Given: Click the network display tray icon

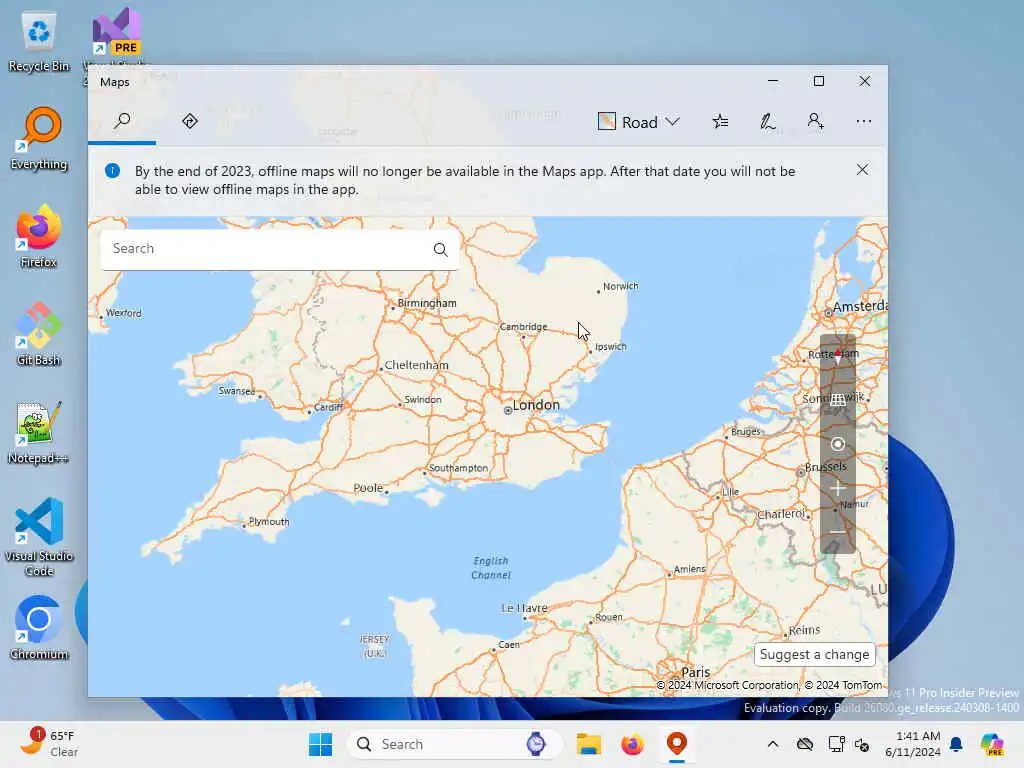Looking at the screenshot, I should coord(837,744).
